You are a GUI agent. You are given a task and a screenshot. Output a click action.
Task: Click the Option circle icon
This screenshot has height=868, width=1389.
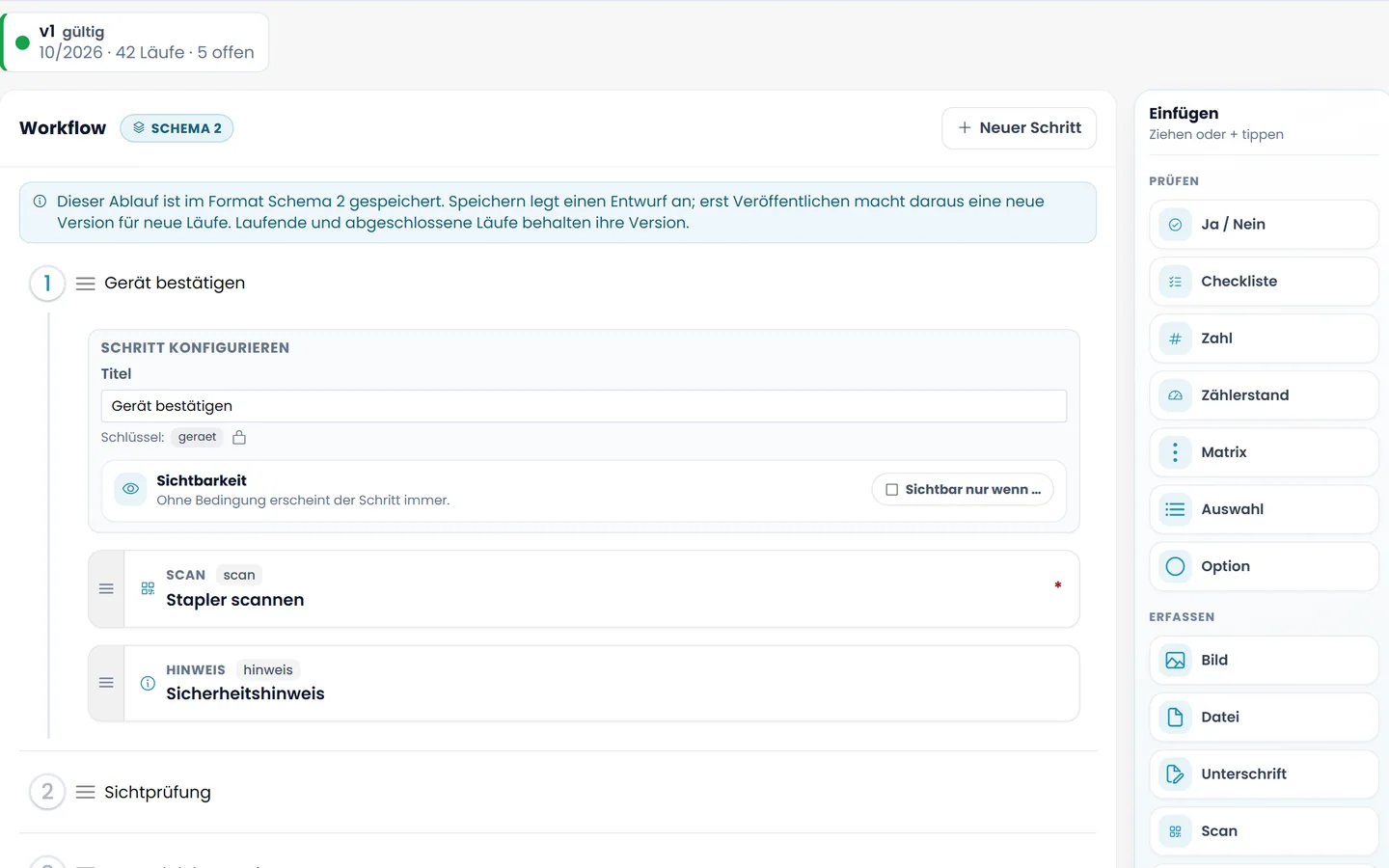(x=1175, y=566)
